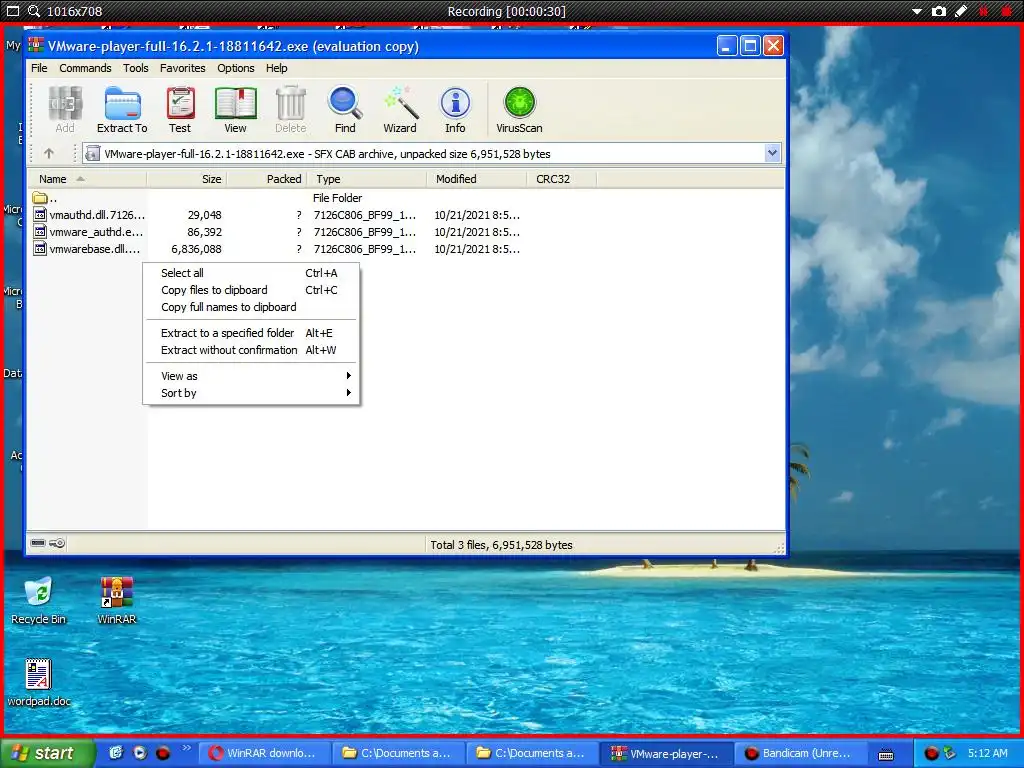Select vmwarebase.dll file icon

point(40,249)
